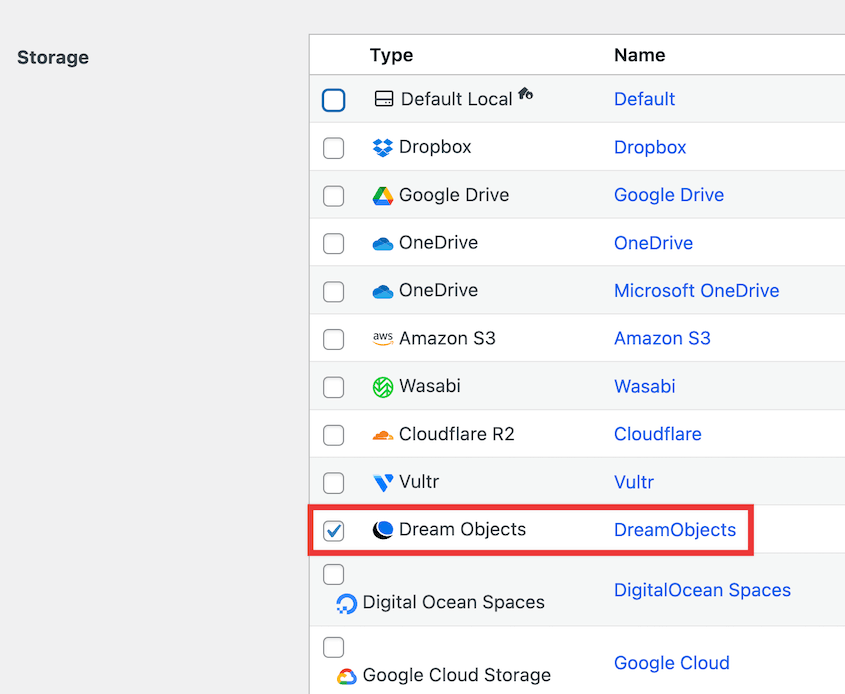The image size is (845, 694).
Task: Click the Default Local type text
Action: [456, 99]
